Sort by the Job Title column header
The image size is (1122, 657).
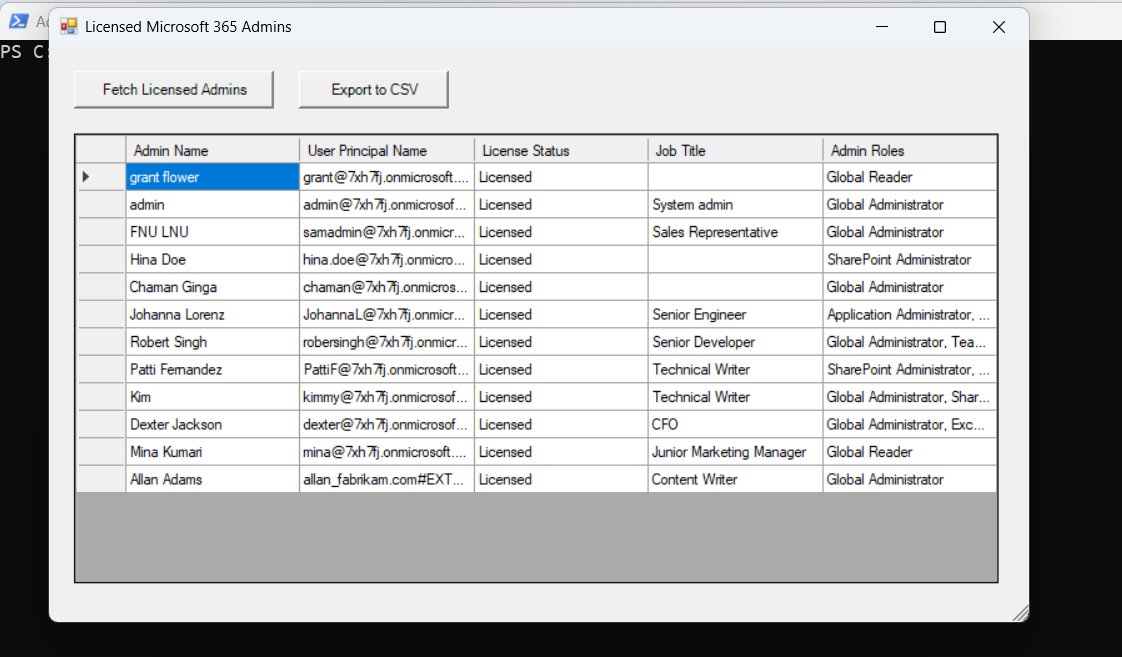click(736, 150)
